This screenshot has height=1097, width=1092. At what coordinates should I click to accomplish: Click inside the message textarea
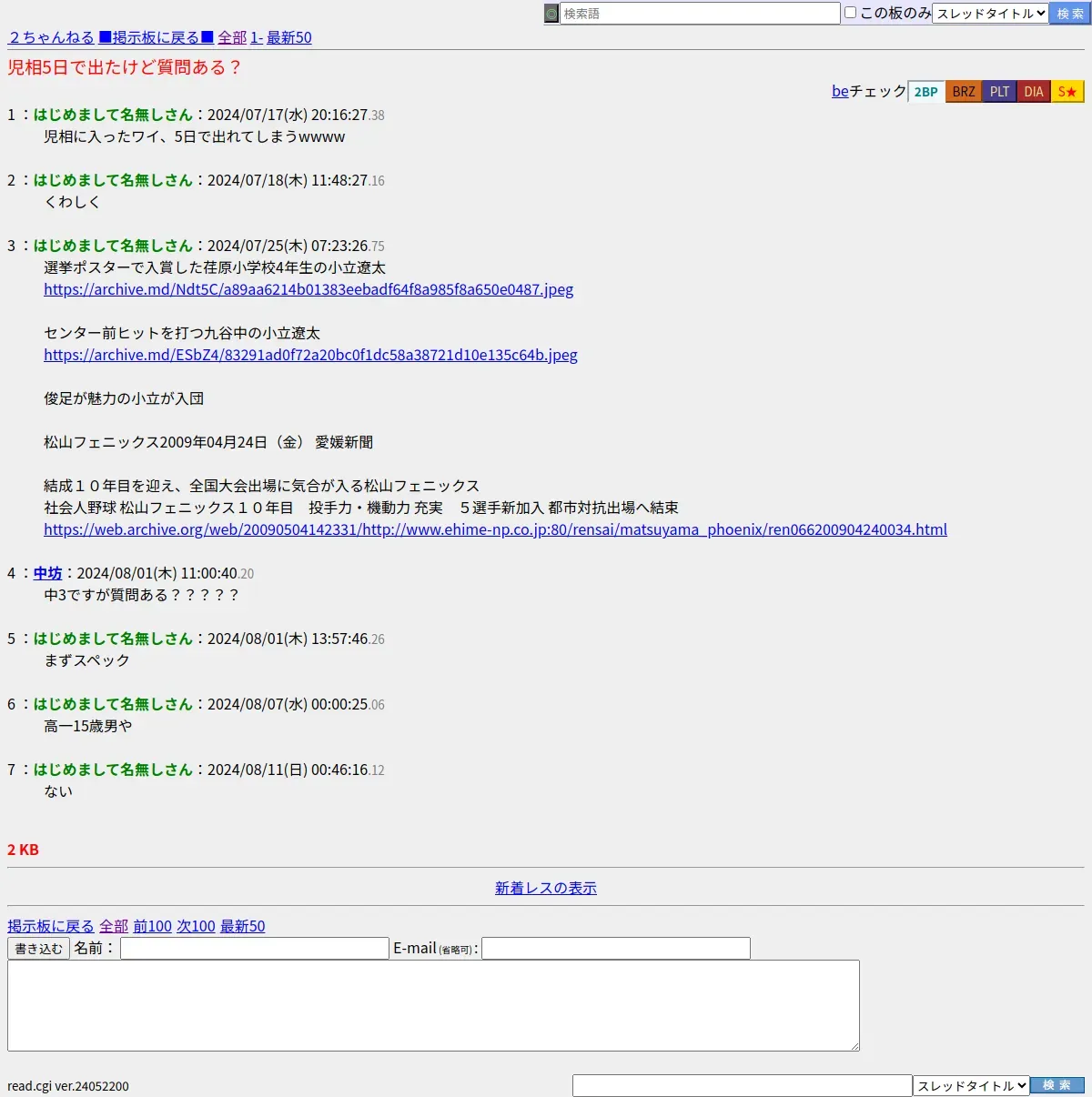coord(433,1006)
